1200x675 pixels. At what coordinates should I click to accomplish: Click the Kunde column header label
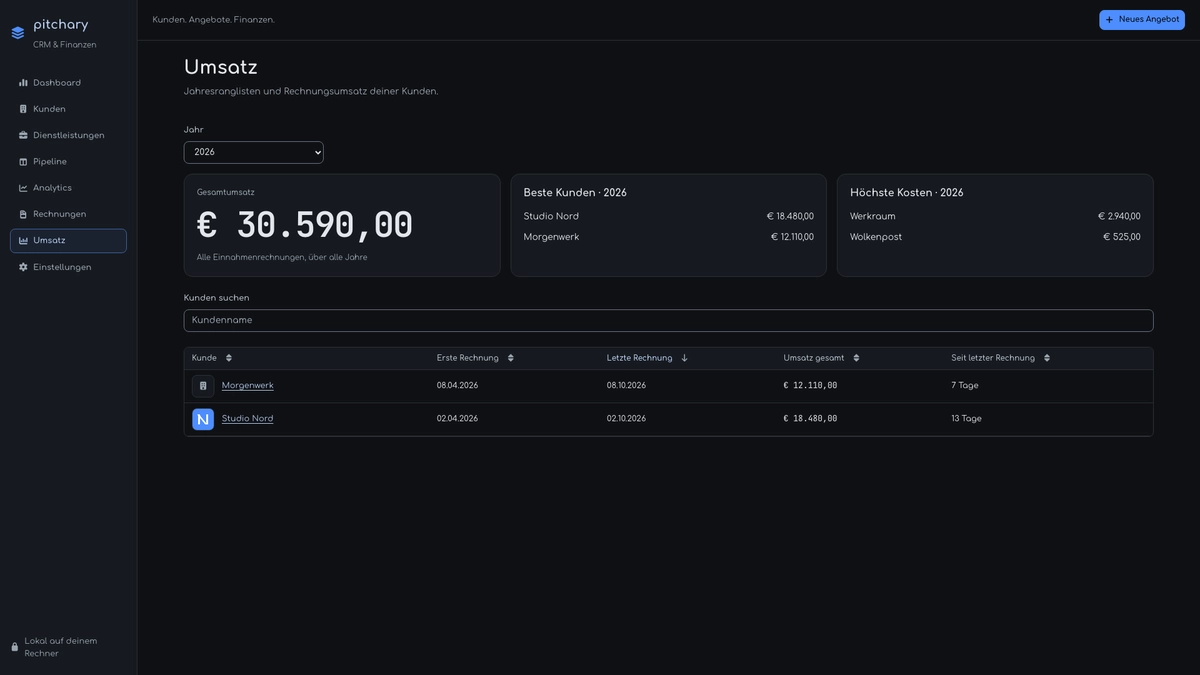tap(204, 358)
